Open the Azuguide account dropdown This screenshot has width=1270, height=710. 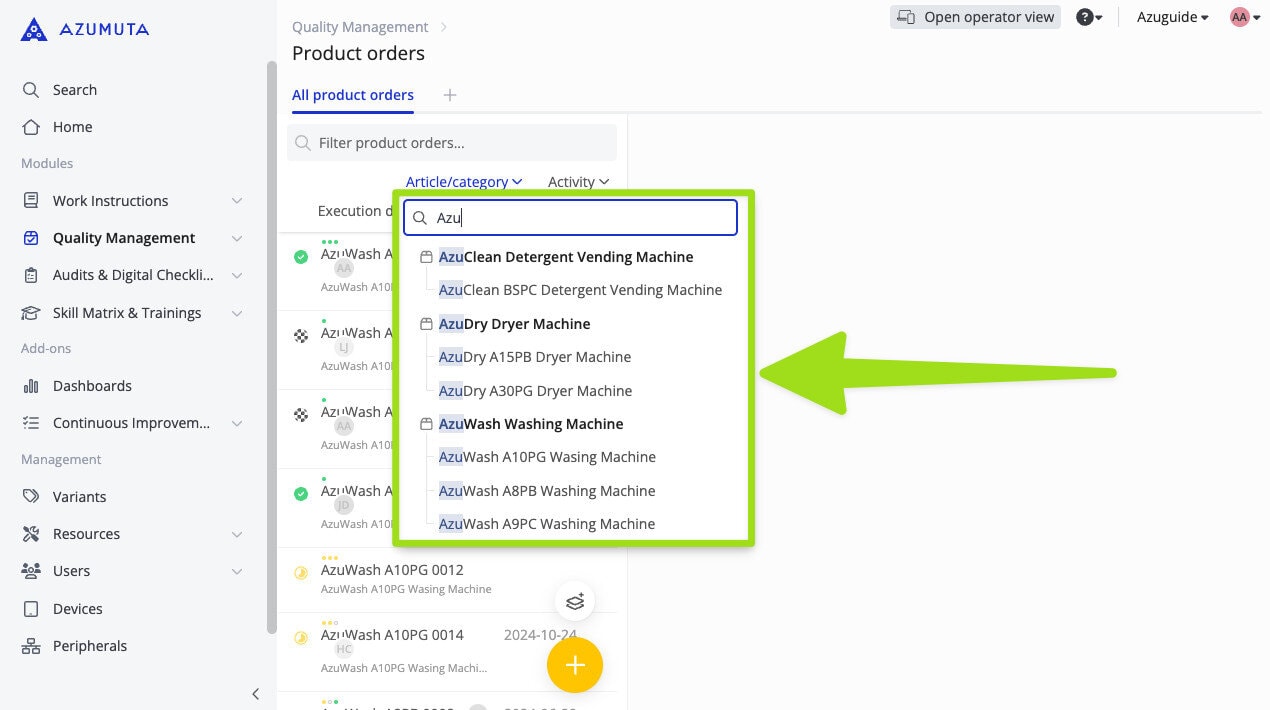click(x=1172, y=17)
